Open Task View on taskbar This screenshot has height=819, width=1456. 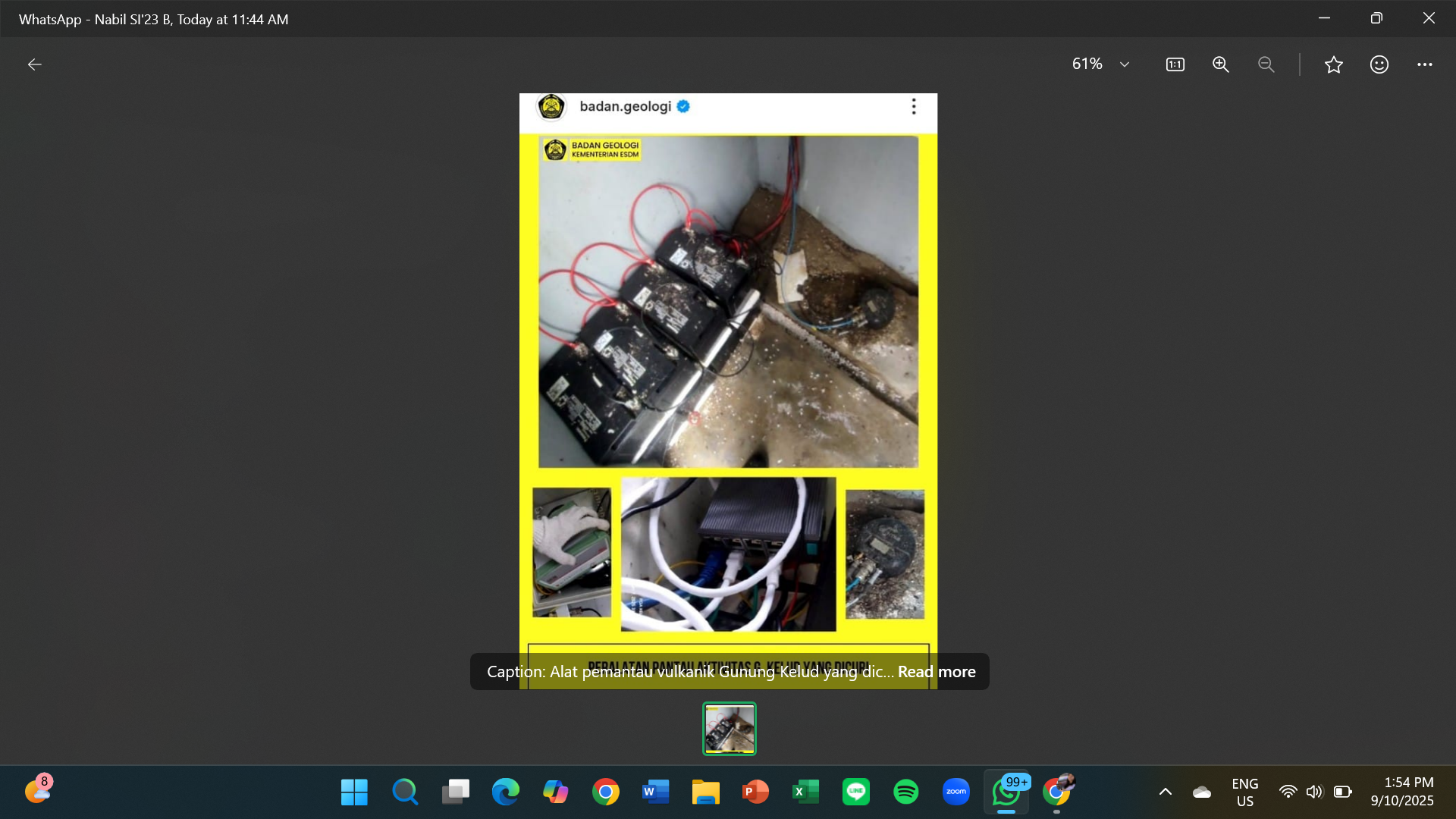pos(455,792)
